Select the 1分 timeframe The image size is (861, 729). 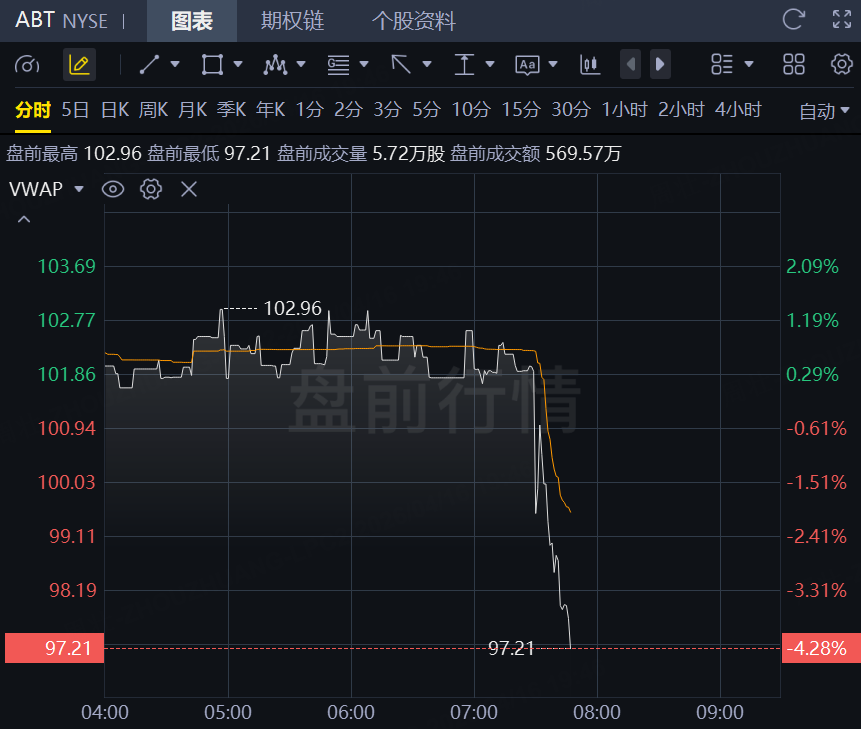pos(310,110)
